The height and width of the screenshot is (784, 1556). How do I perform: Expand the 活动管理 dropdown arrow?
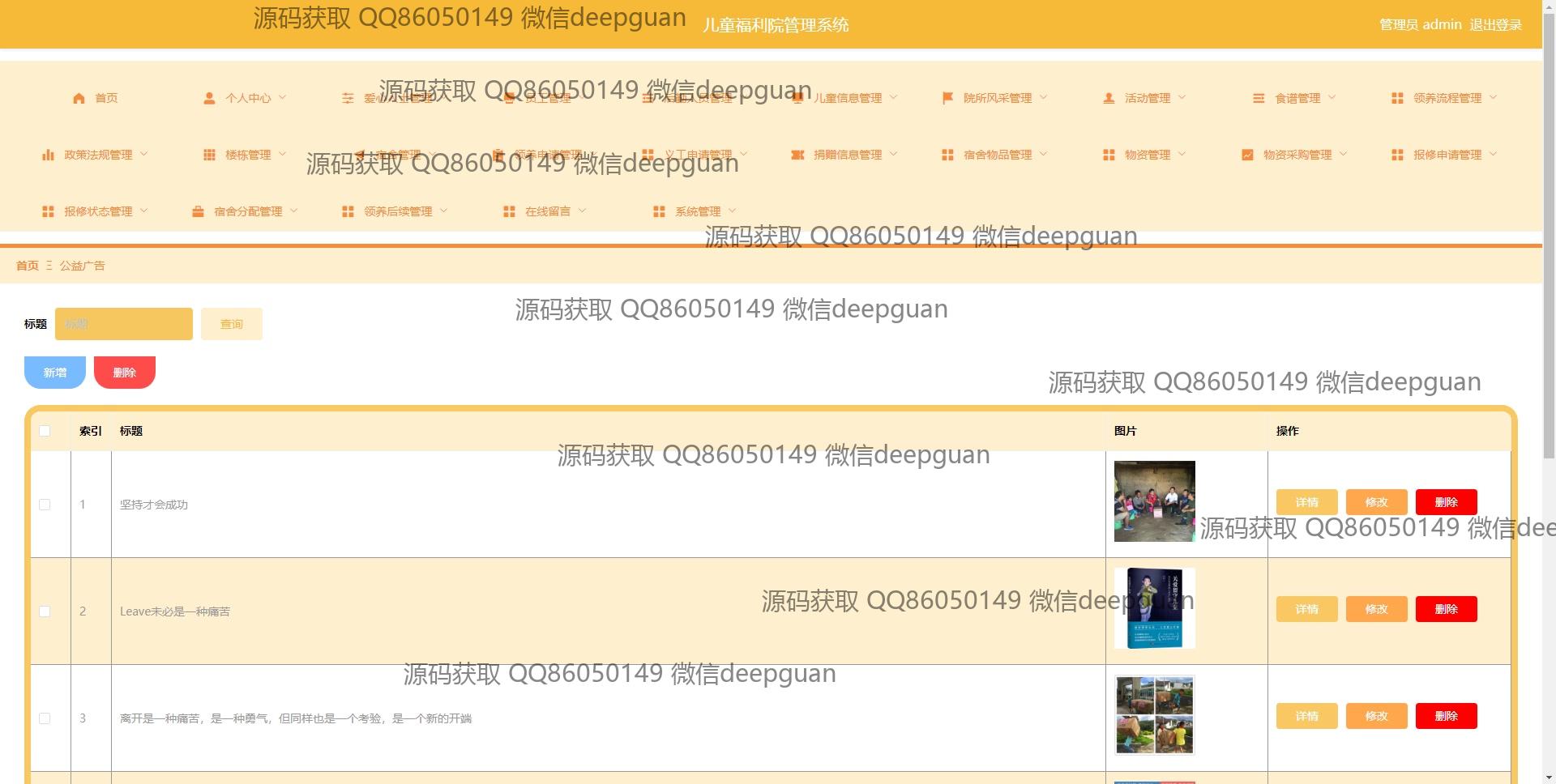click(1182, 98)
